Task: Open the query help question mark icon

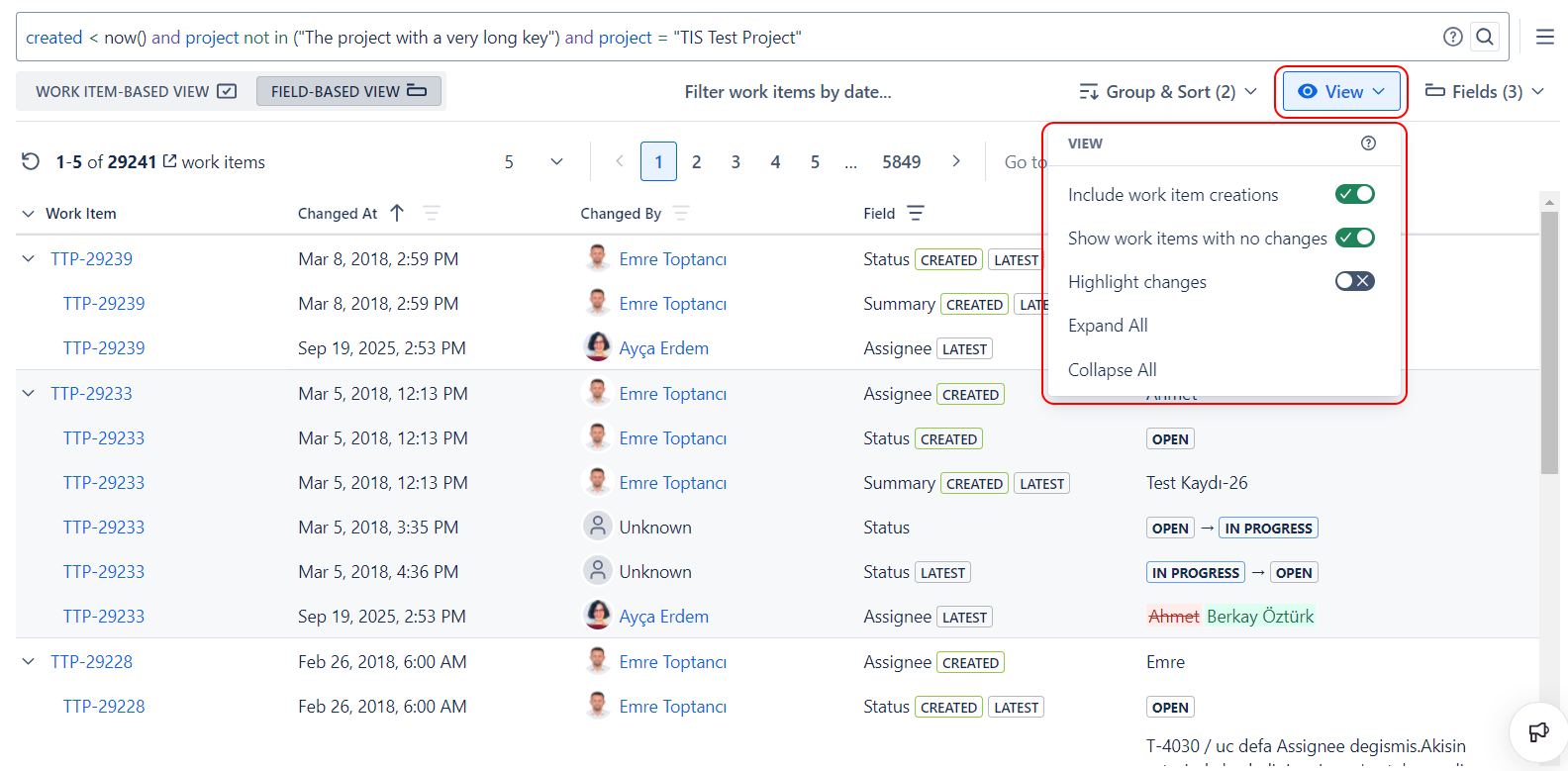Action: click(1452, 38)
